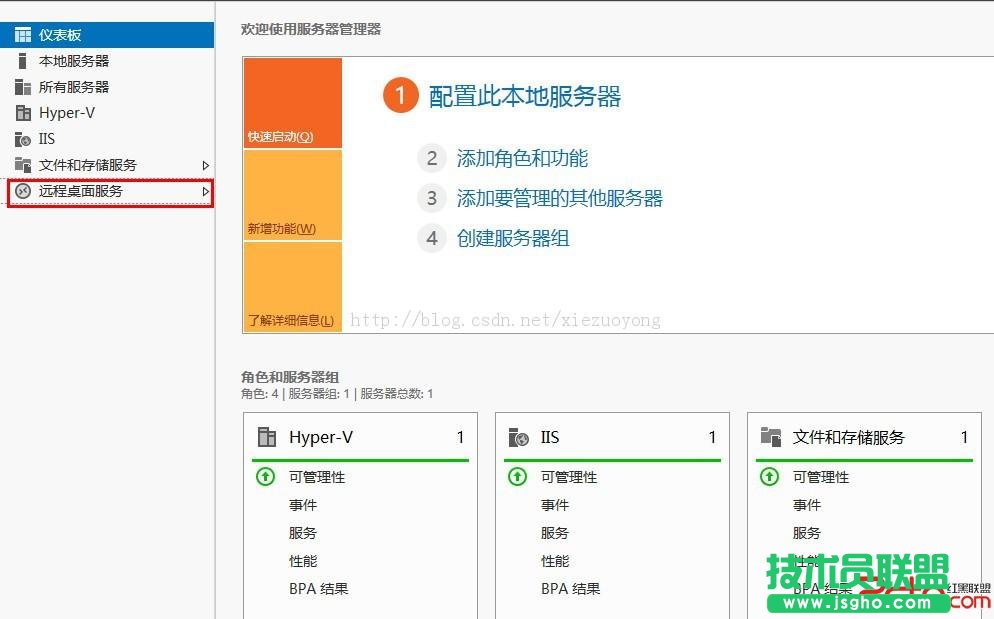Click the IIS role tile icon

click(x=521, y=436)
